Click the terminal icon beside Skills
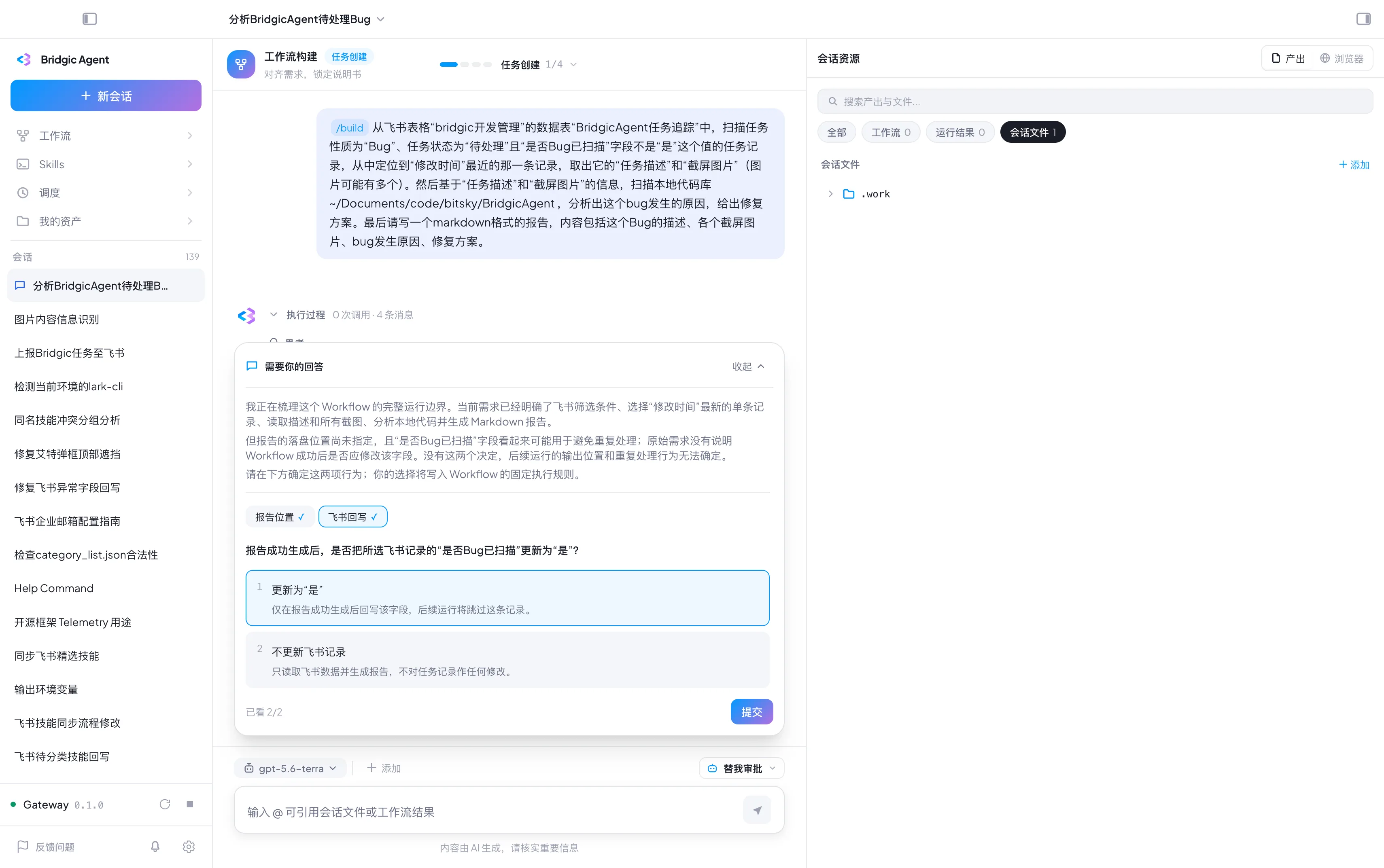 pos(23,164)
